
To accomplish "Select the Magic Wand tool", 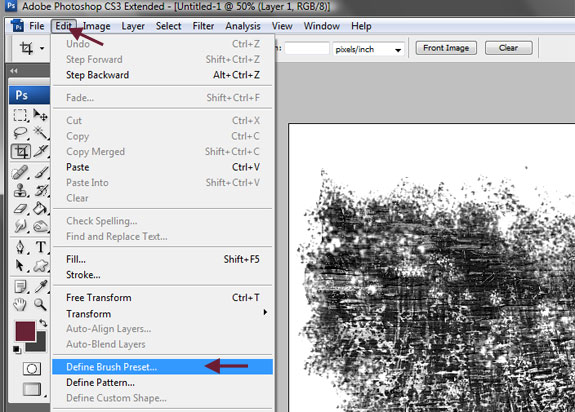I will 40,133.
